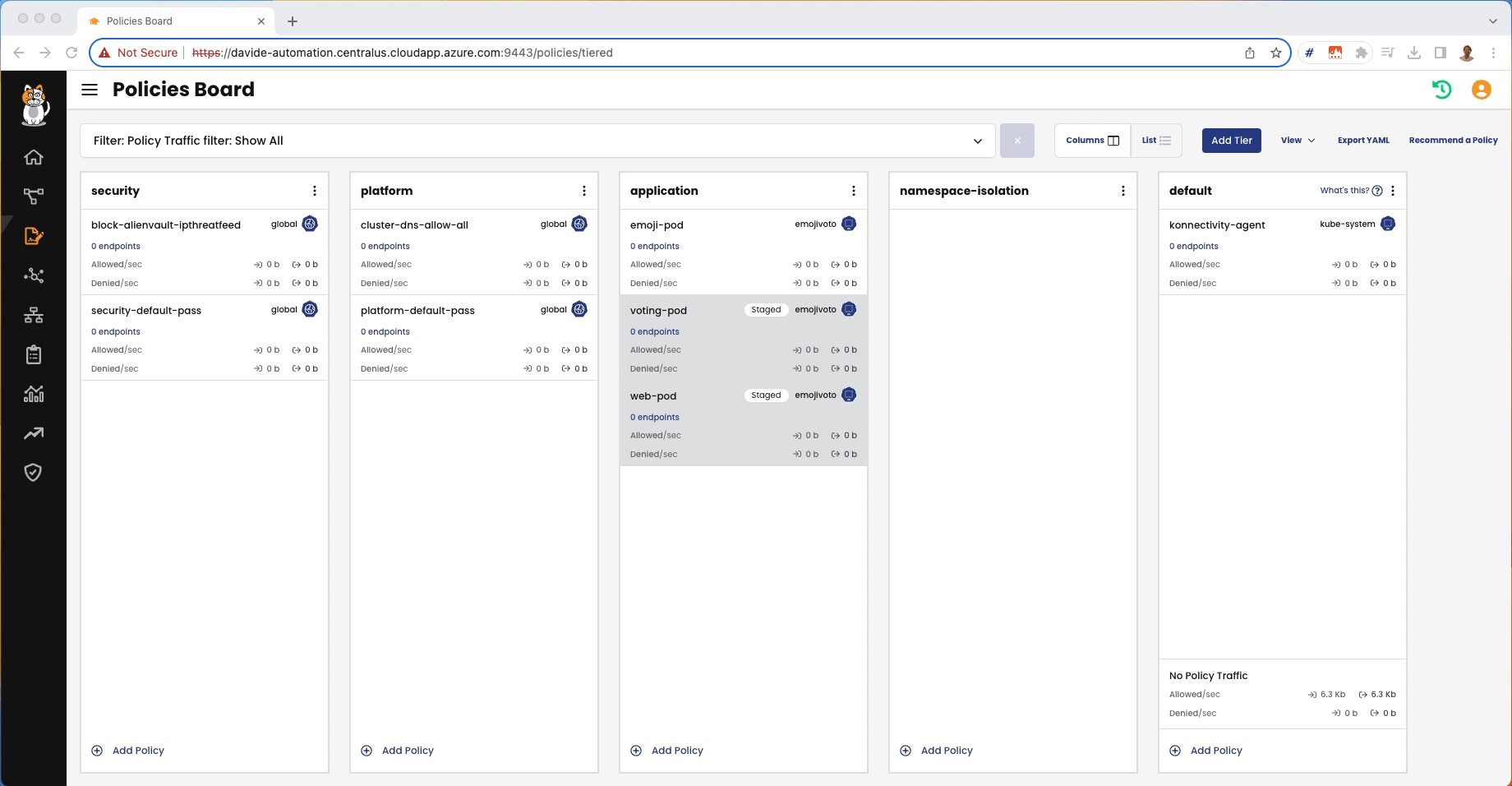Click 0 endpoints under konnectivity-agent
Image resolution: width=1512 pixels, height=786 pixels.
(x=1194, y=246)
